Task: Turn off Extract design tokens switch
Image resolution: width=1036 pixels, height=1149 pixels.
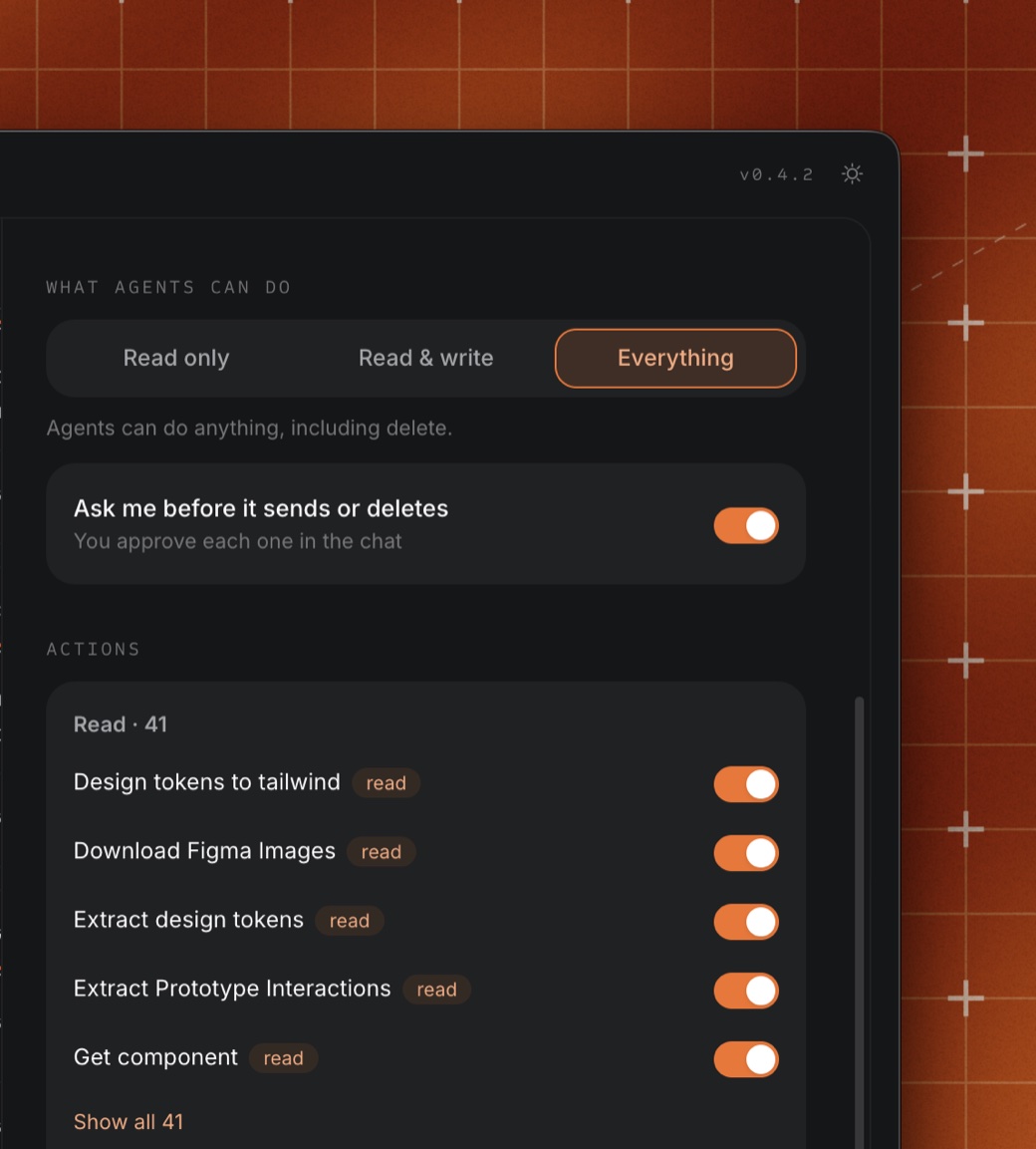Action: tap(746, 922)
